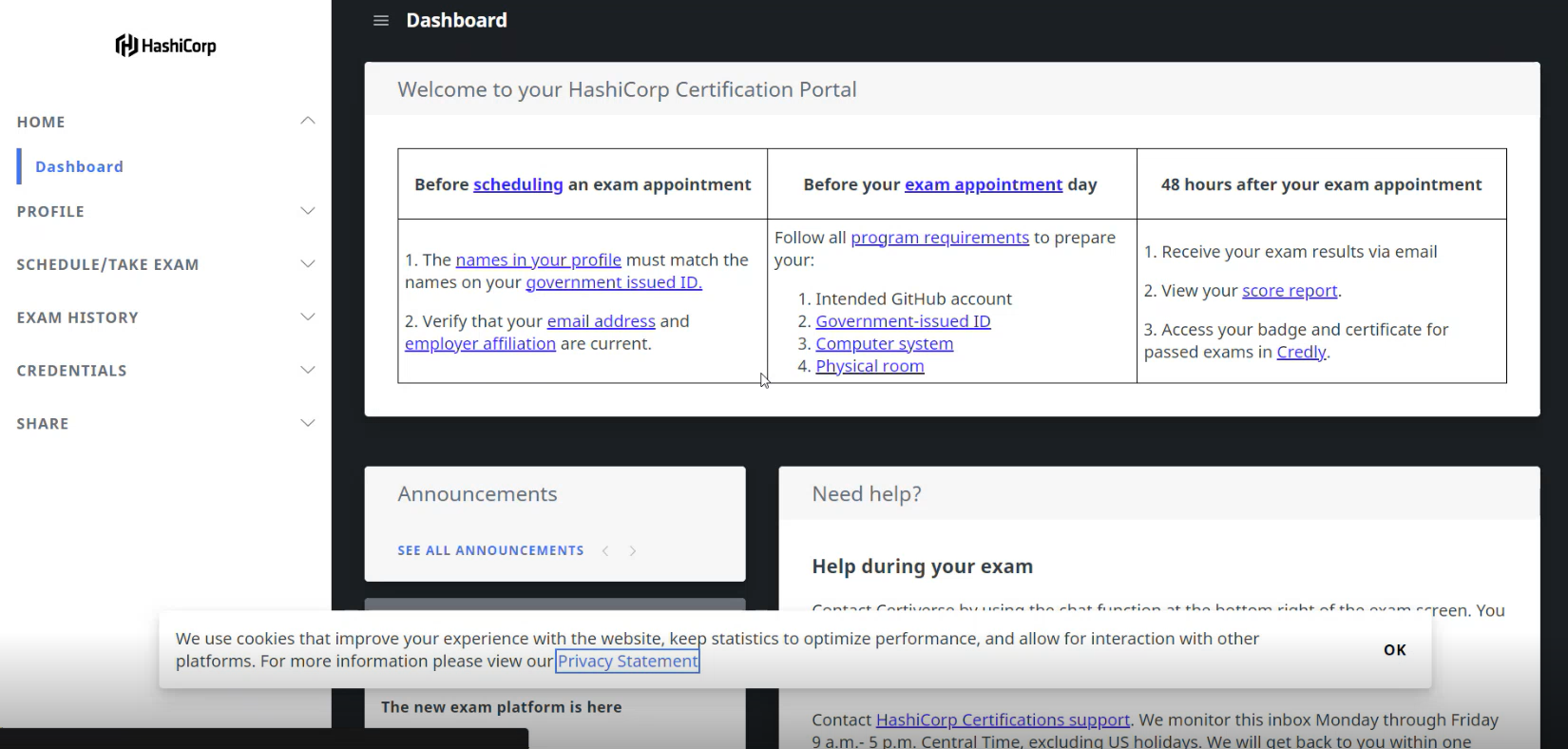1568x749 pixels.
Task: Open the Credly link
Action: pyautogui.click(x=1301, y=352)
